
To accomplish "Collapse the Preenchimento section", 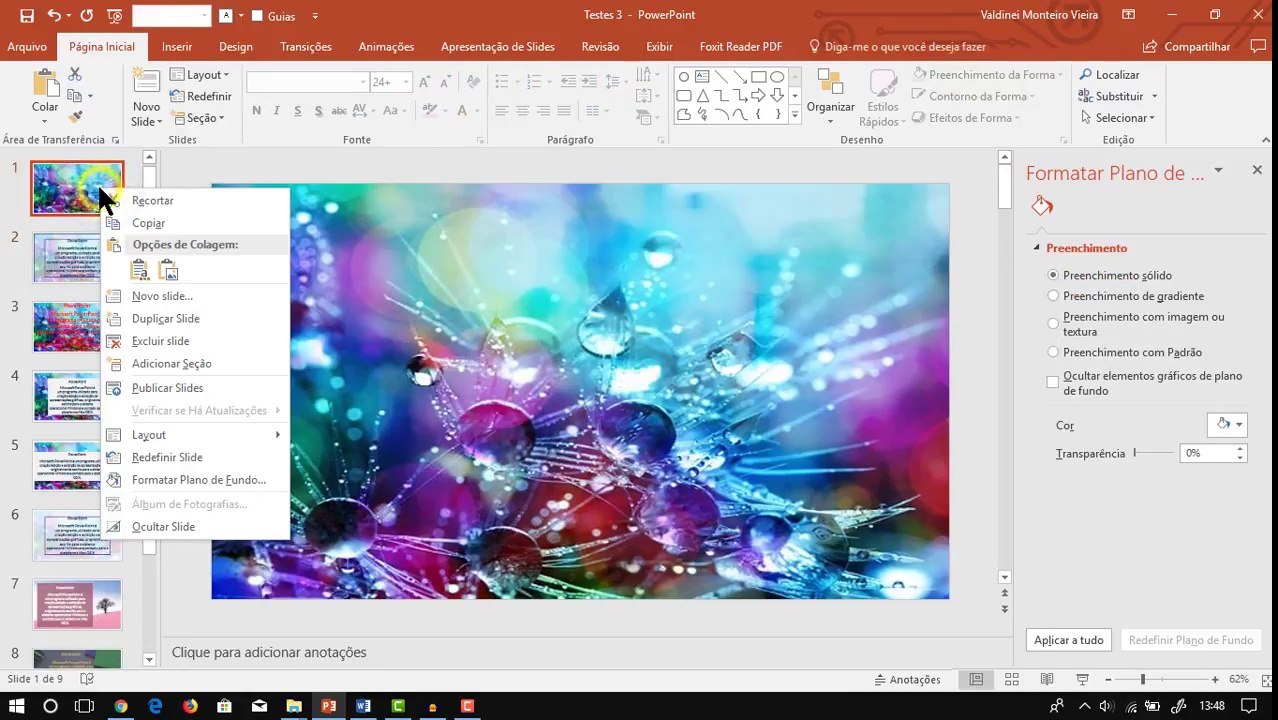I will (x=1037, y=248).
